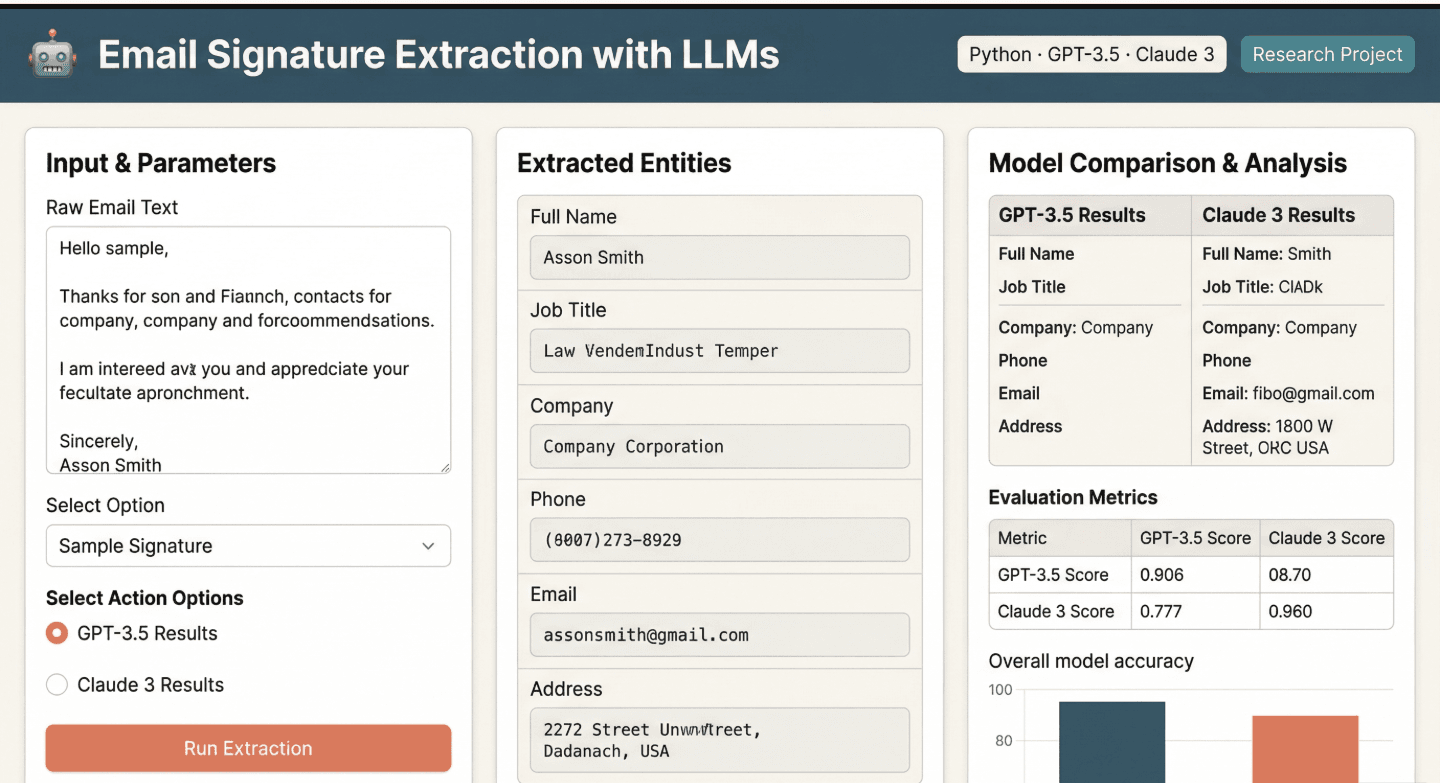Click the Run Extraction button

pyautogui.click(x=248, y=748)
